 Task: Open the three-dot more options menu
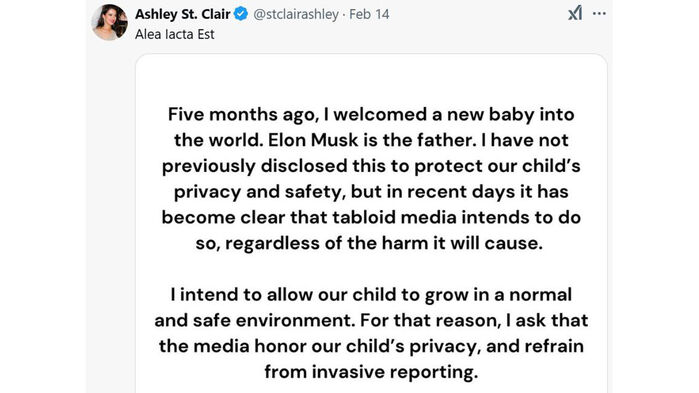pyautogui.click(x=599, y=14)
